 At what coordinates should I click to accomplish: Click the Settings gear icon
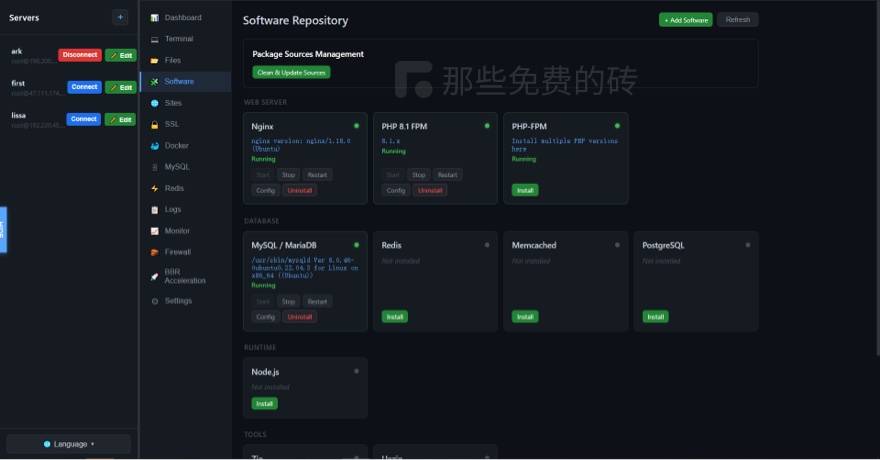(155, 301)
